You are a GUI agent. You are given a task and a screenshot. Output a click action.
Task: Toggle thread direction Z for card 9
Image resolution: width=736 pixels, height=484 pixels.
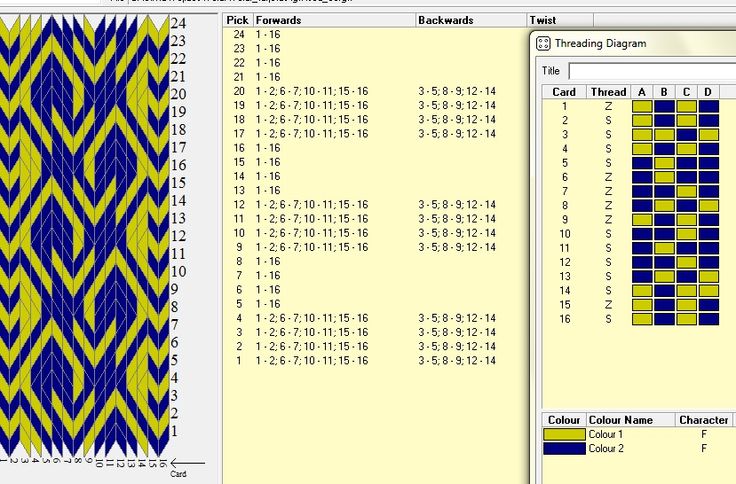[608, 220]
